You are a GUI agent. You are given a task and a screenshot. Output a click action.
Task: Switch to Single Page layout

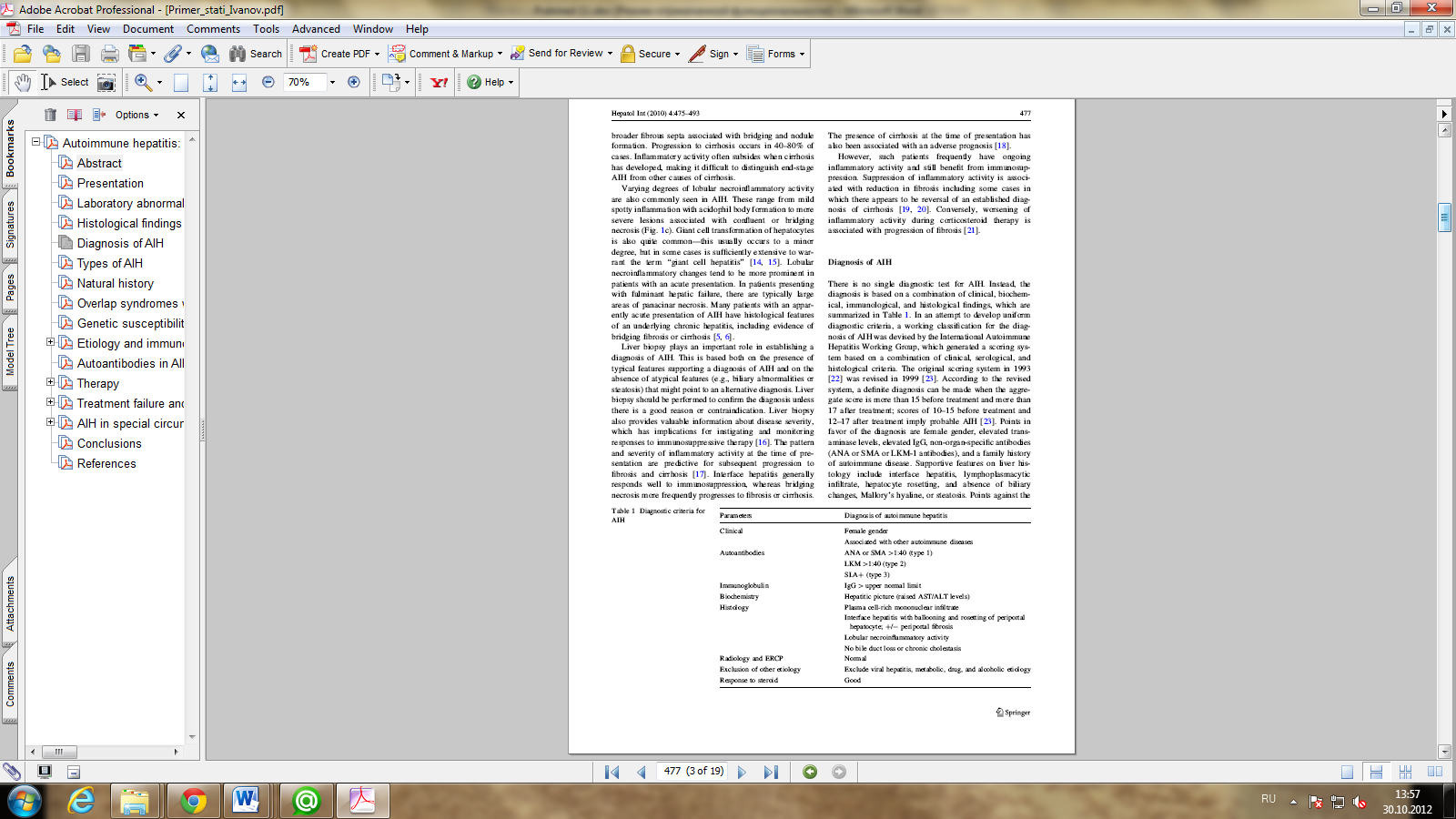1347,772
